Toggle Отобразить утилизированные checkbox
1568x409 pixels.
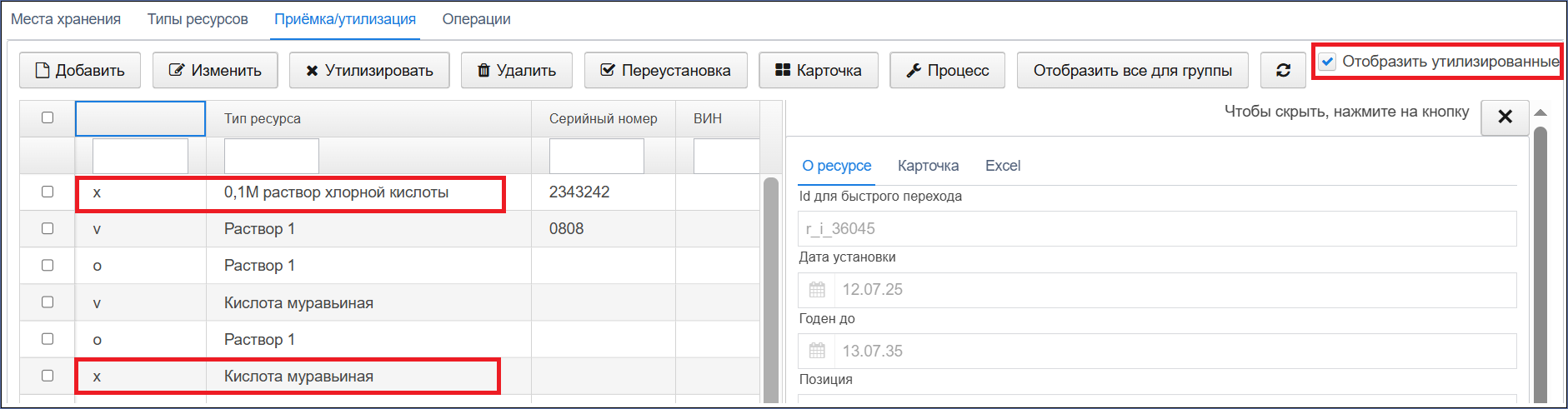[x=1328, y=62]
